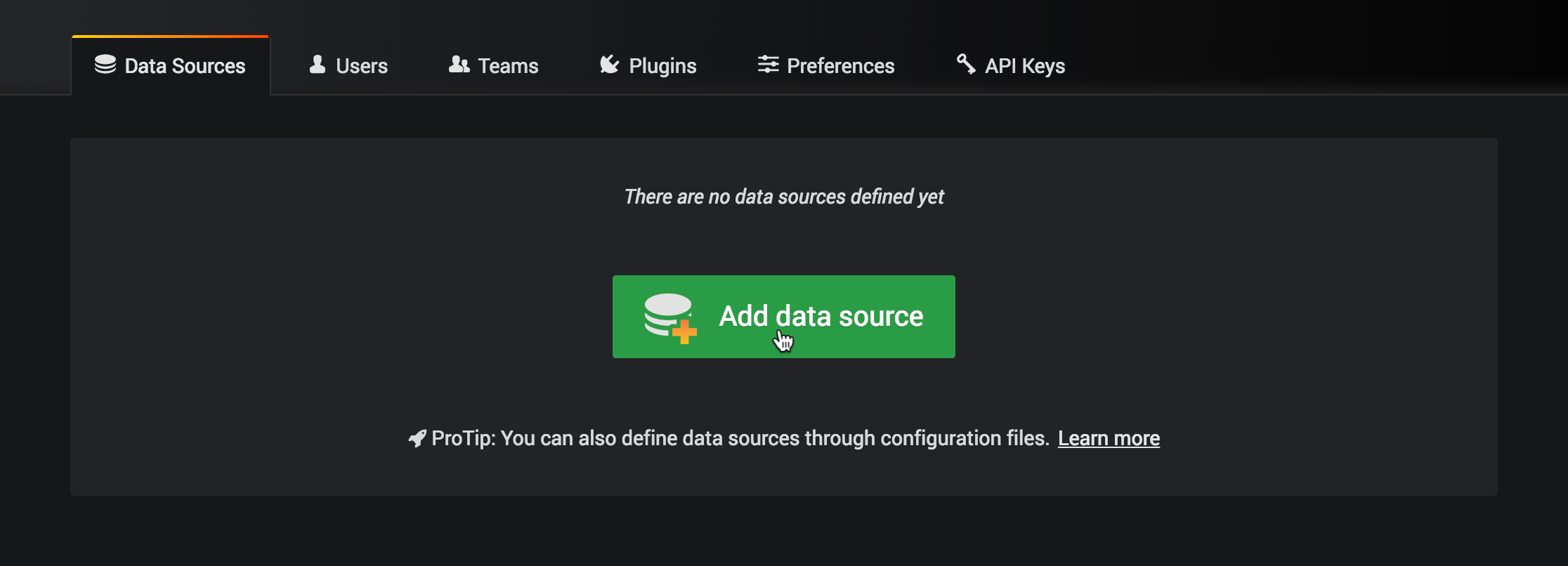Click the database icon inside the green button

[x=666, y=313]
